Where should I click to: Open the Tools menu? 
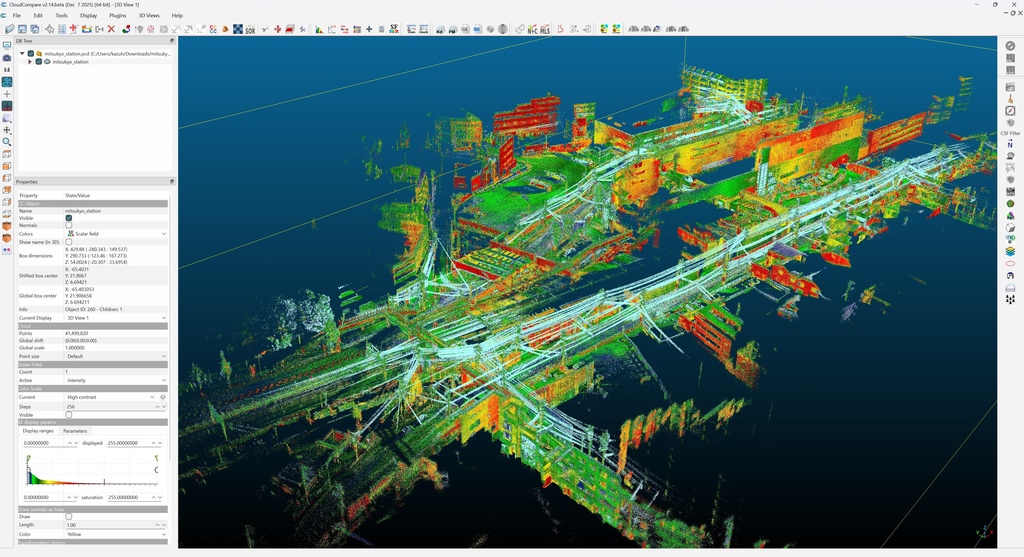pyautogui.click(x=61, y=15)
